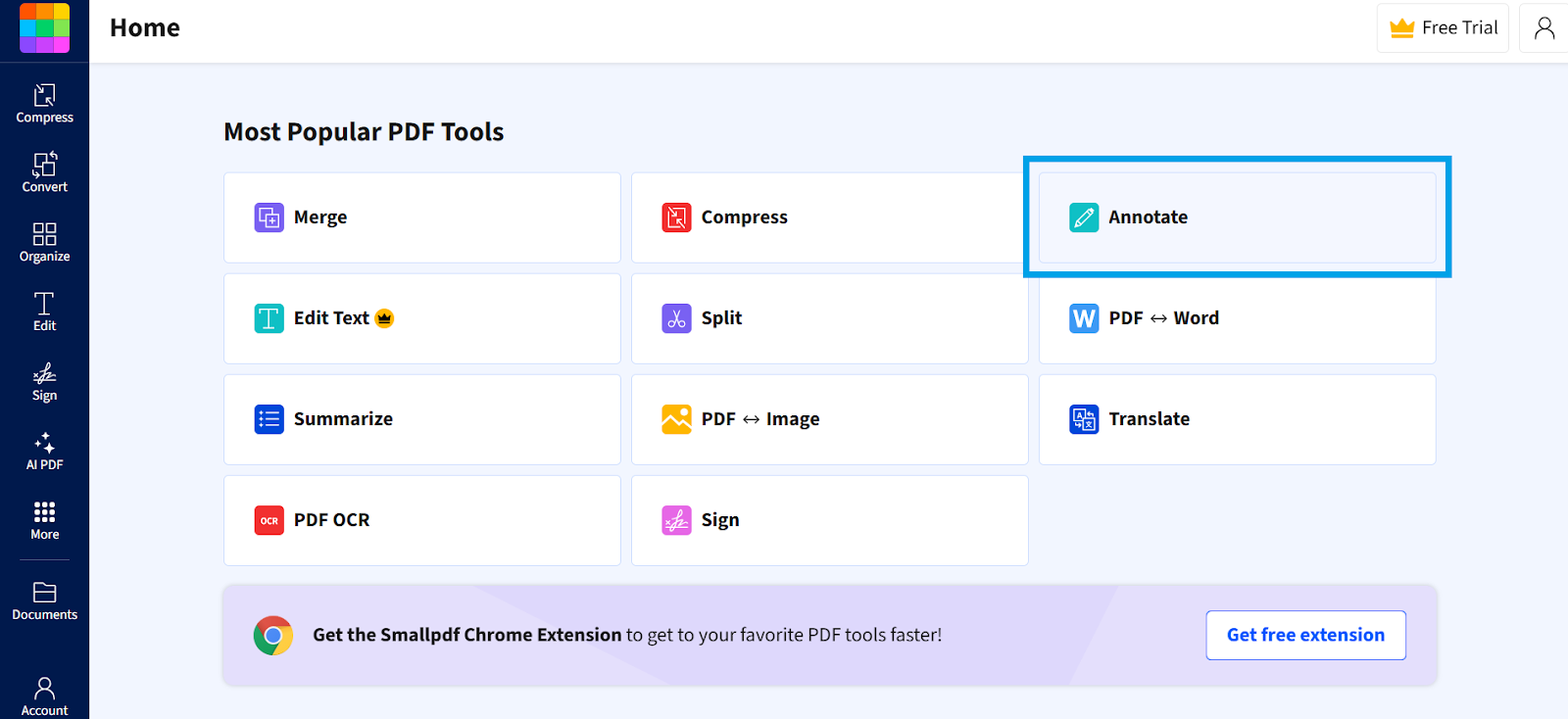Choose the Summarize tool card
The image size is (1568, 719).
(422, 419)
